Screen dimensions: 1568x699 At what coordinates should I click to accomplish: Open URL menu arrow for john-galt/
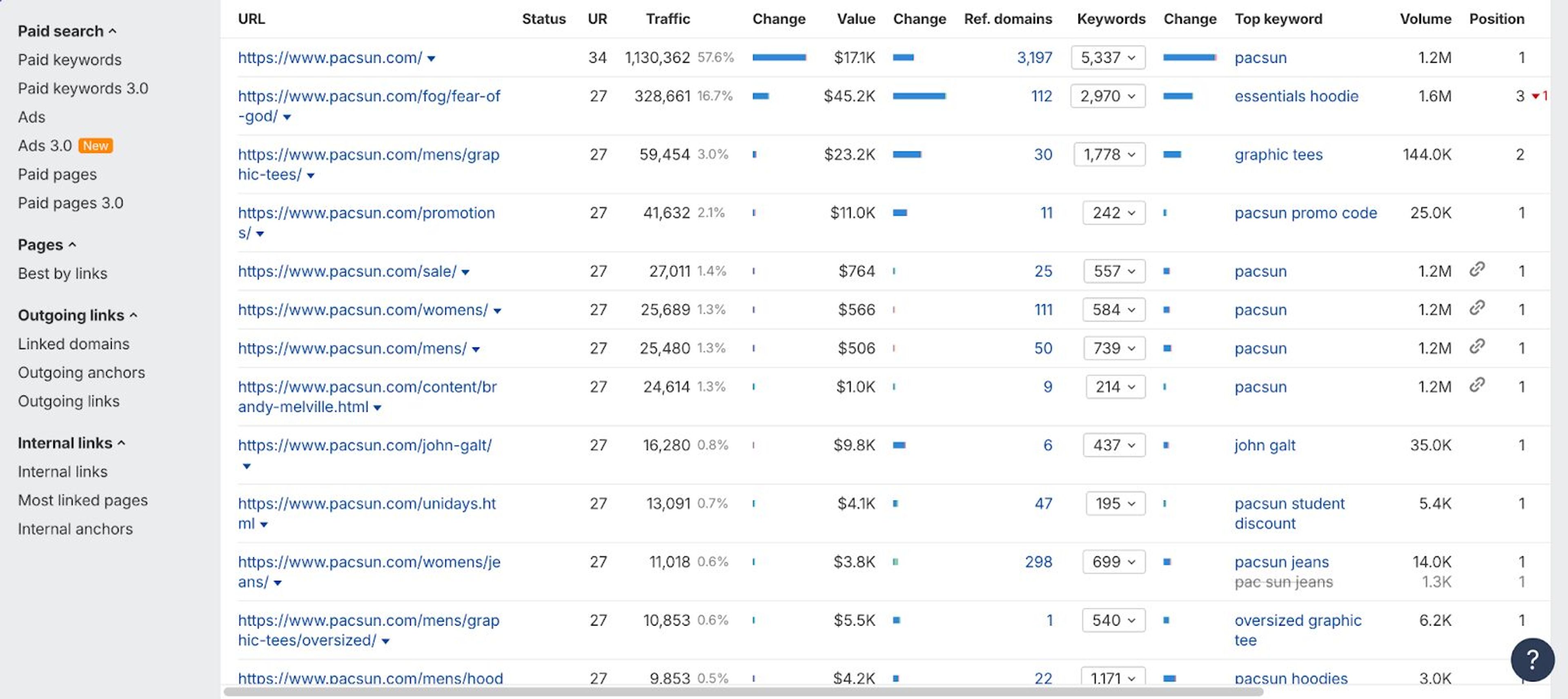247,467
